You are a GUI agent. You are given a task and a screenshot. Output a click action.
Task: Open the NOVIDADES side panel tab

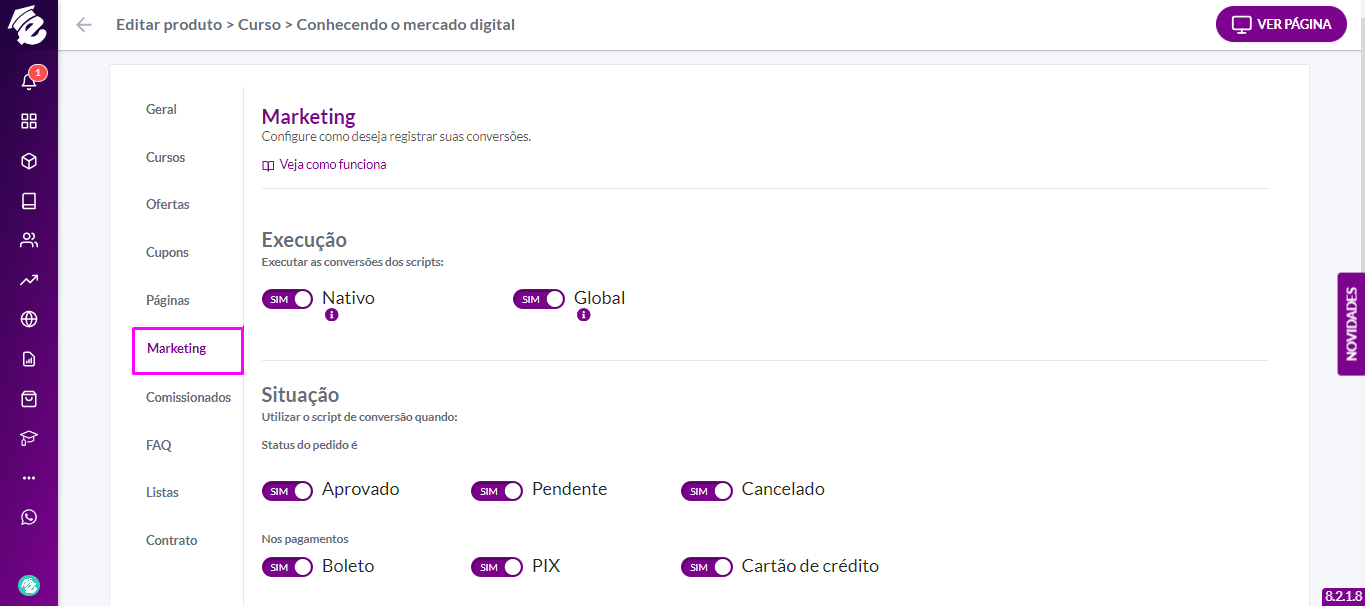pos(1351,324)
